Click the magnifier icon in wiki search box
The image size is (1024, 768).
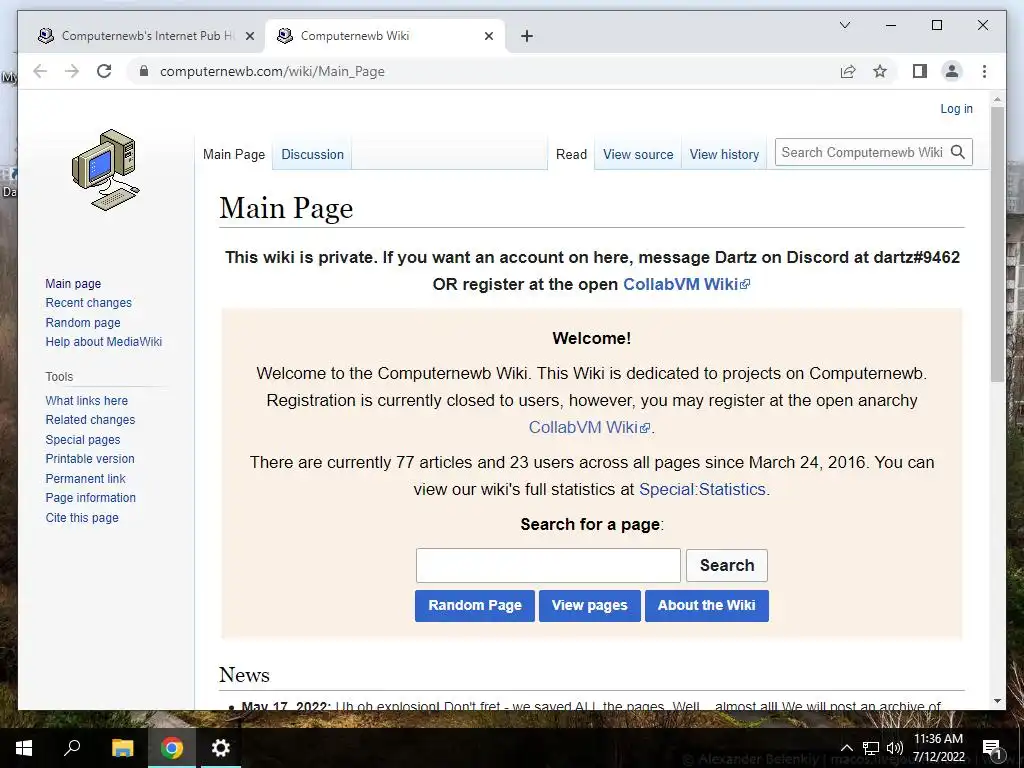pos(958,152)
